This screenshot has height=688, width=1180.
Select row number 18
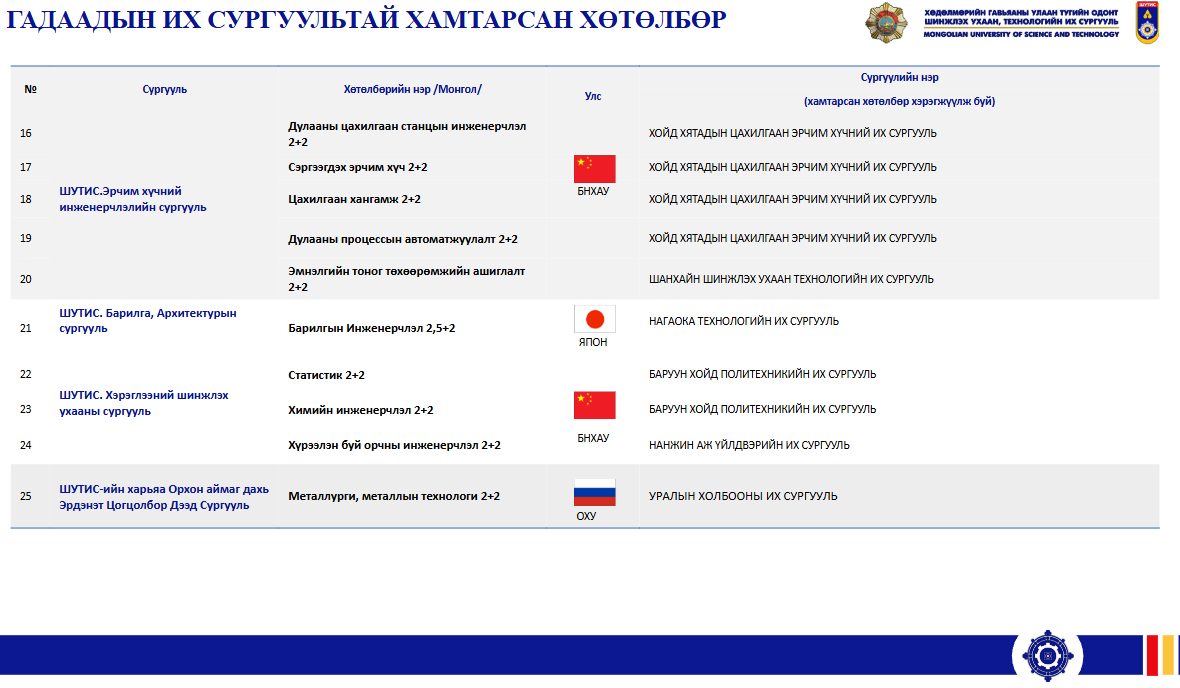[26, 199]
